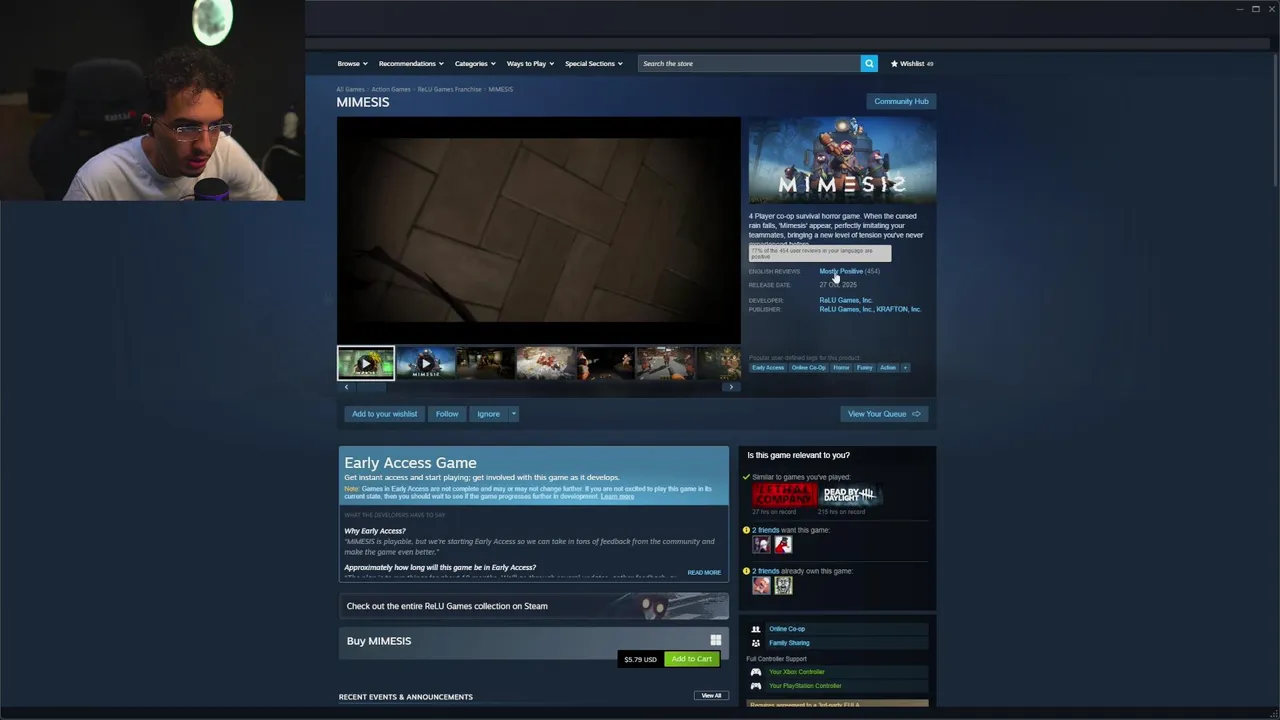Select the Online Co-op tag

pyautogui.click(x=809, y=368)
